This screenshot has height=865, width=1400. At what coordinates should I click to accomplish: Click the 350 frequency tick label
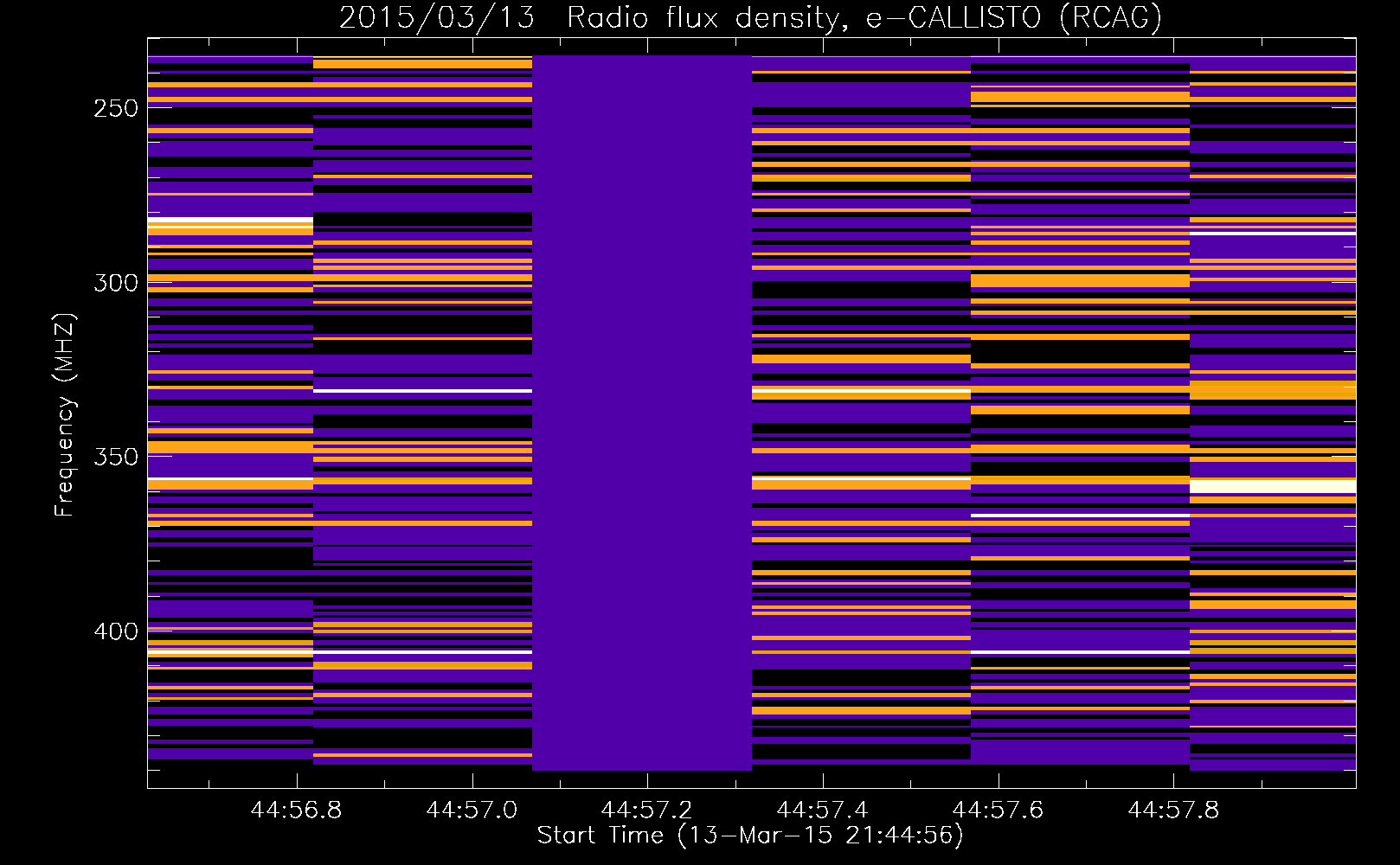(x=116, y=457)
